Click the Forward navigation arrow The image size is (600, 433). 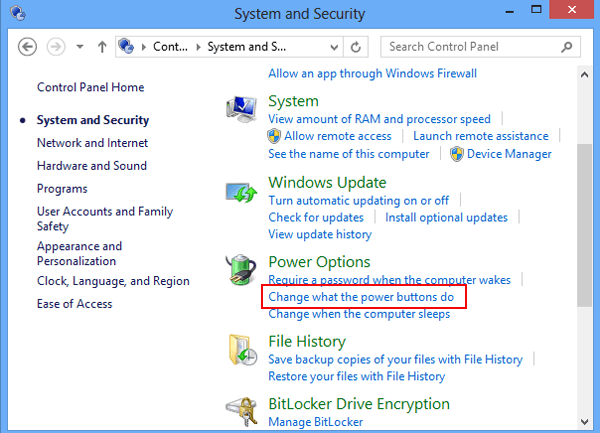tap(56, 47)
